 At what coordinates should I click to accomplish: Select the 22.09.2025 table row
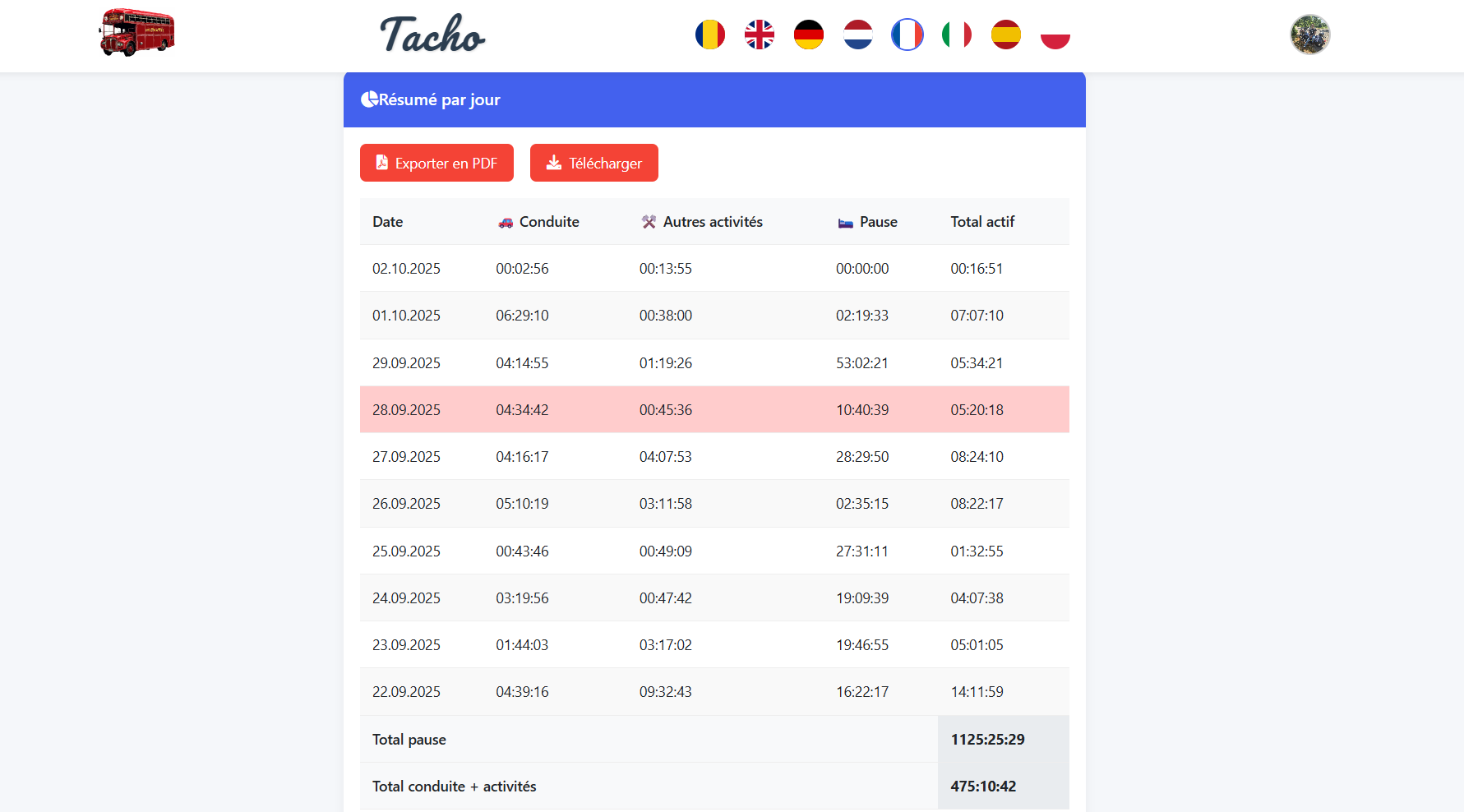pyautogui.click(x=714, y=692)
